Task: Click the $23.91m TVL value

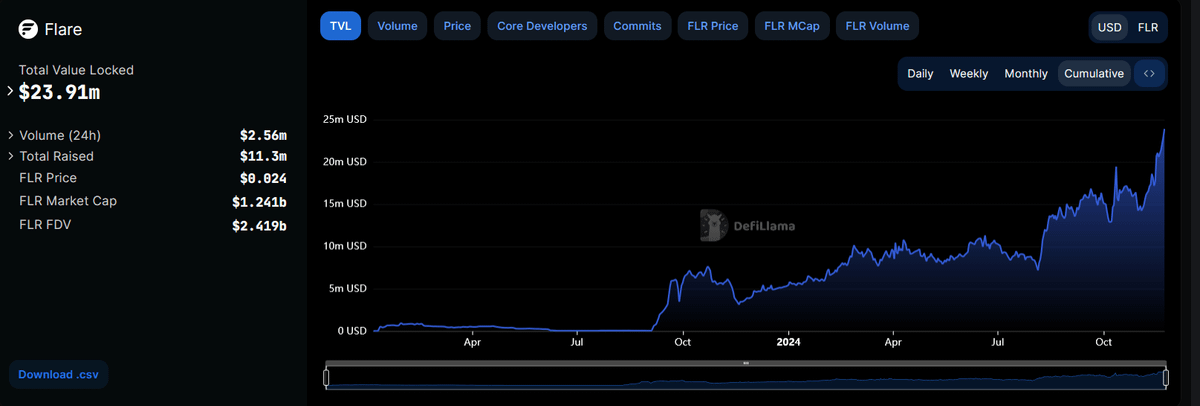Action: [59, 92]
